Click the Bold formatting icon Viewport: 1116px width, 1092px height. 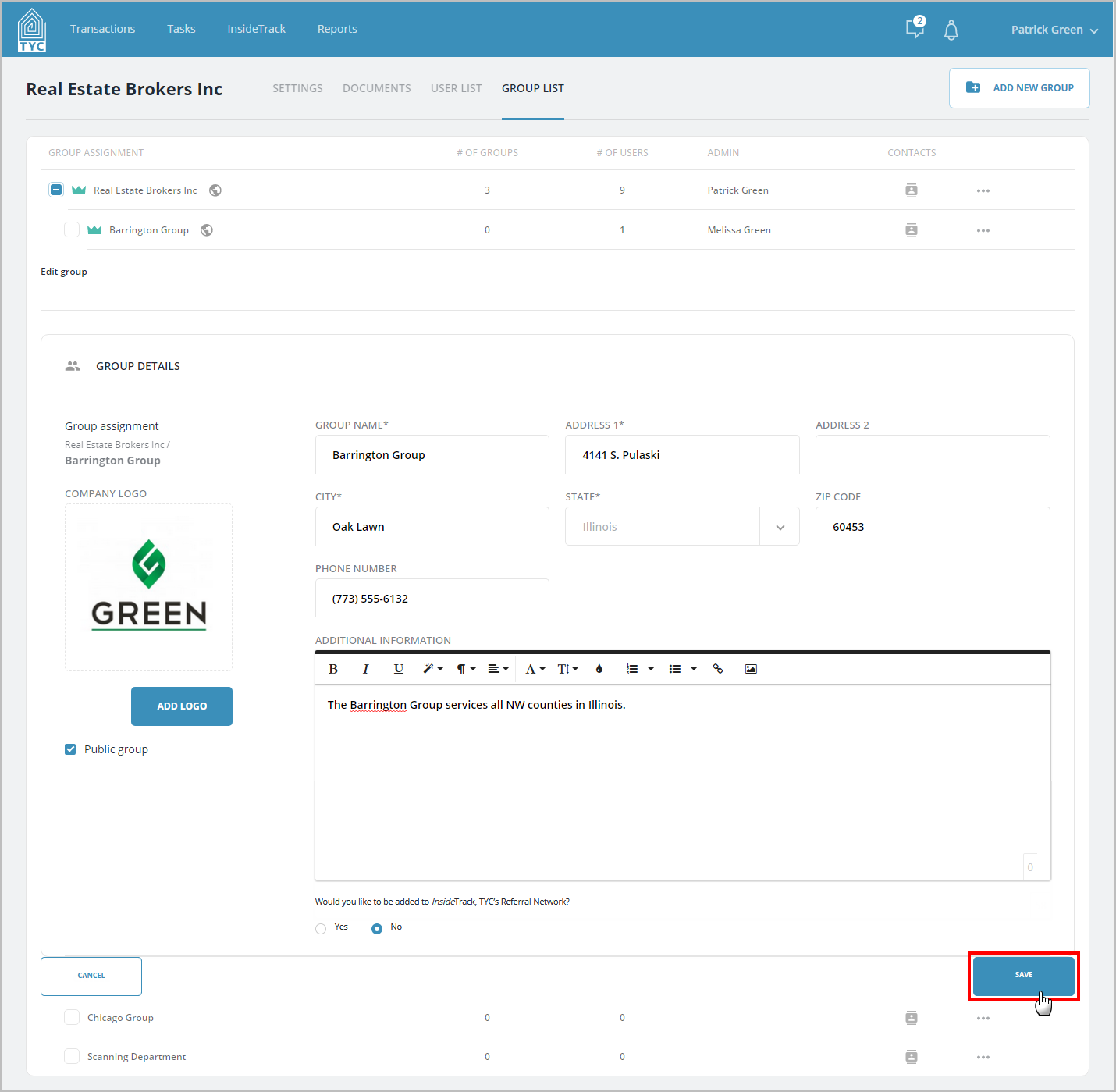(x=333, y=669)
